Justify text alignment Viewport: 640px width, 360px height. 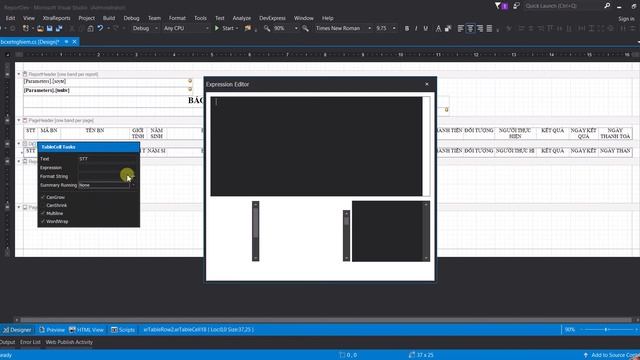point(489,29)
